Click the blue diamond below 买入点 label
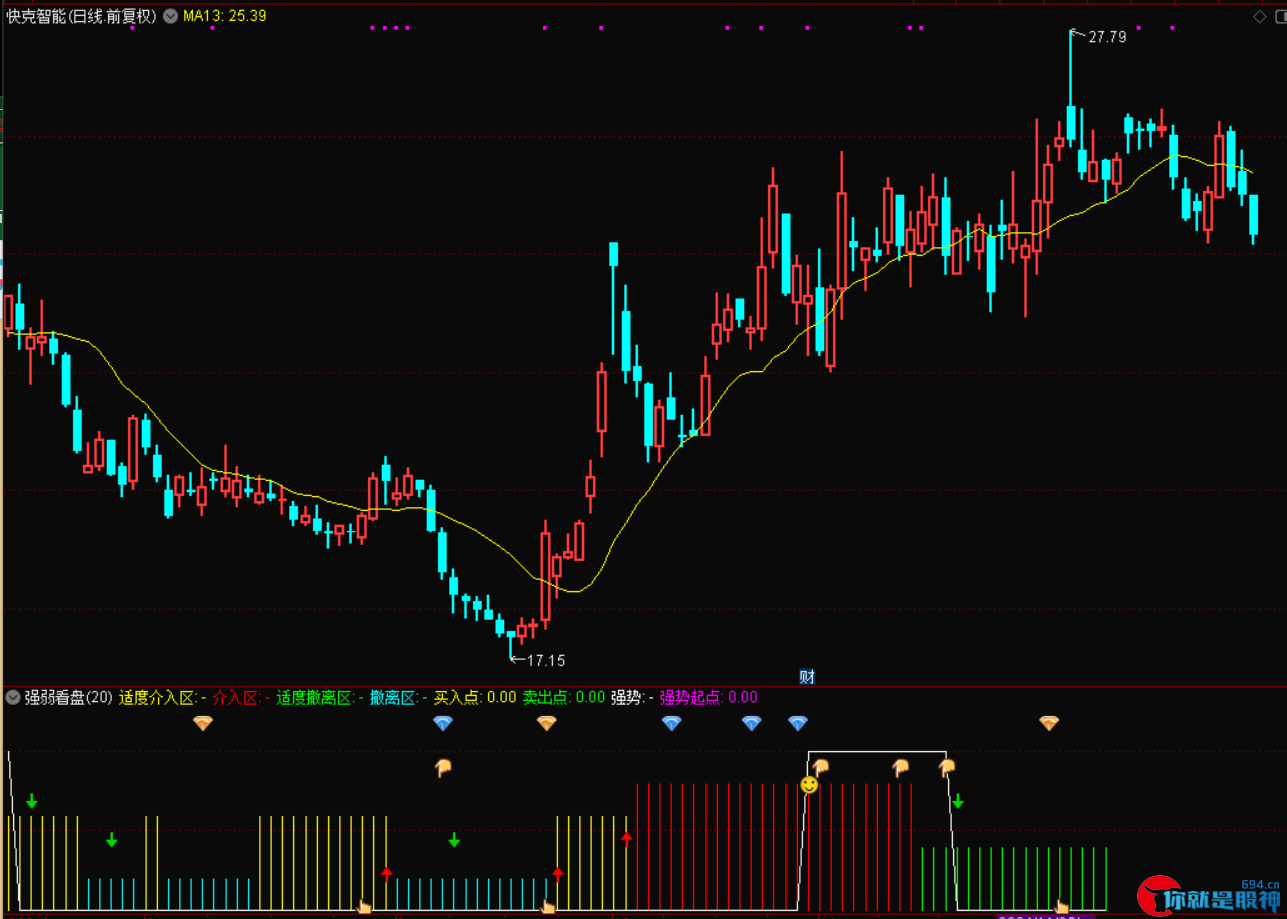The height and width of the screenshot is (919, 1287). coord(443,723)
